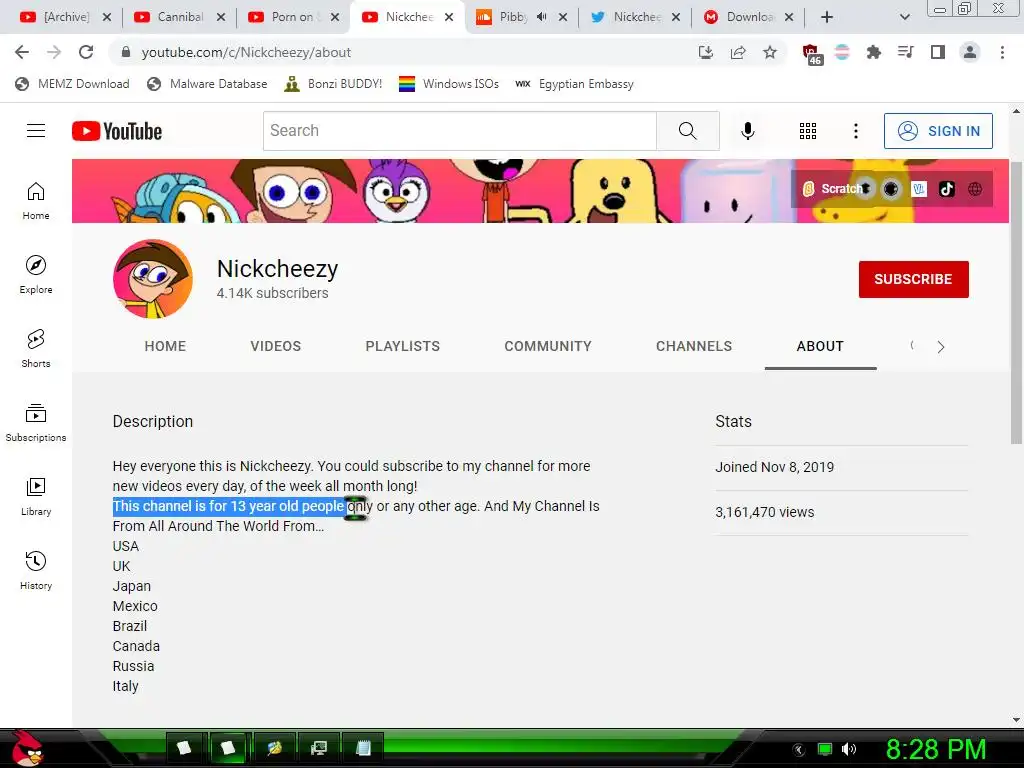
Task: Click the 'Joined Nov 8, 2019' text
Action: pos(775,467)
